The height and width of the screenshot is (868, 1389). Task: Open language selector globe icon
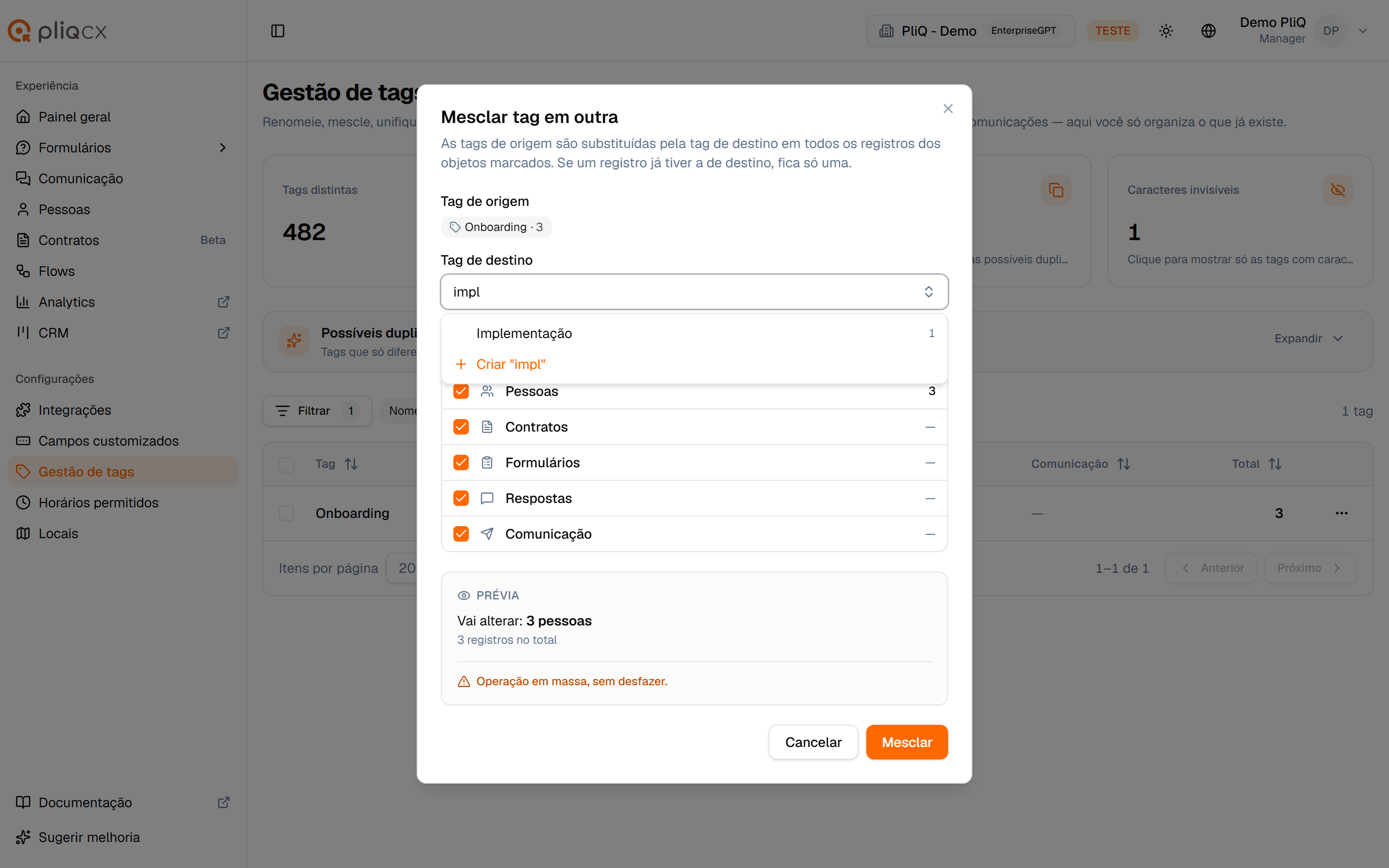[x=1209, y=31]
